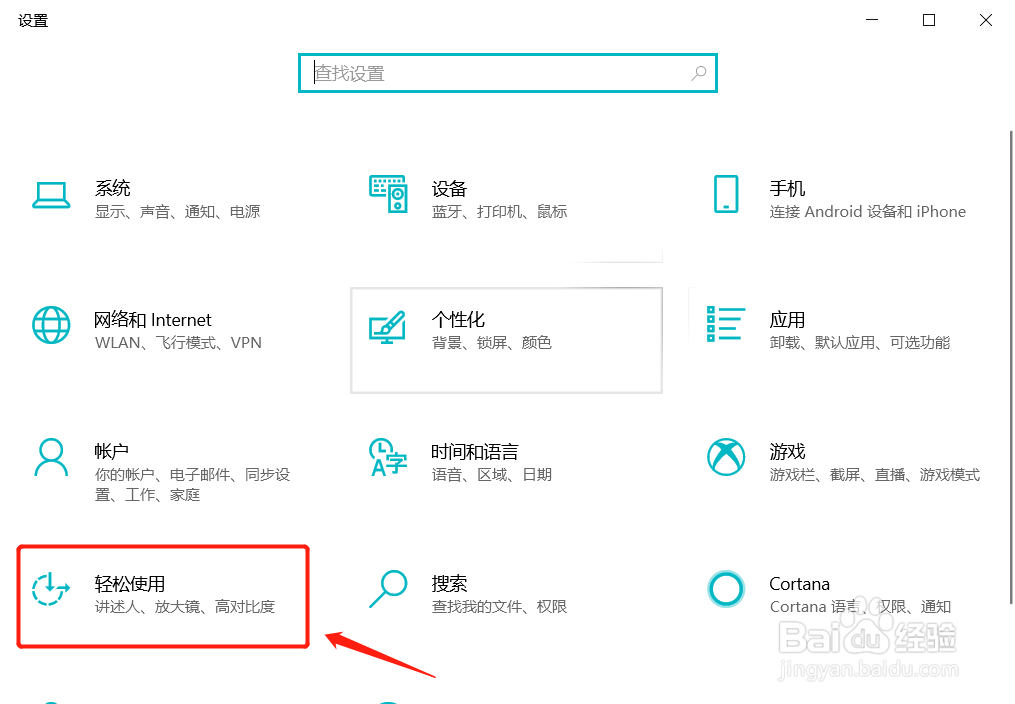
Task: Click the search magnifier in 查找设置 box
Action: point(698,73)
